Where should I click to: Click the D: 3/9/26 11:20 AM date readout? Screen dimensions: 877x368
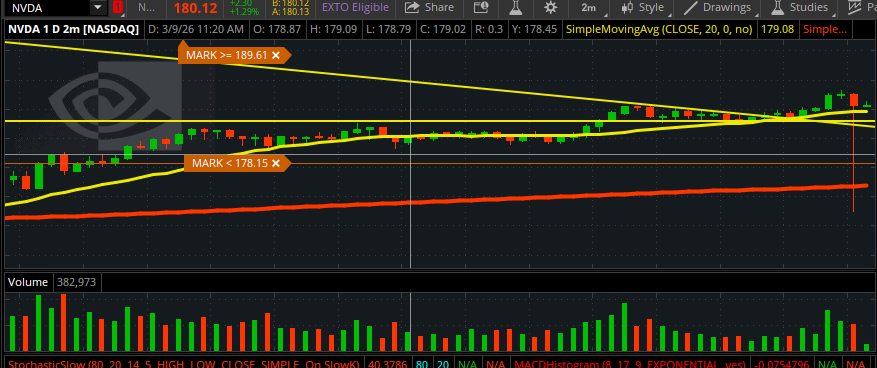tap(196, 29)
